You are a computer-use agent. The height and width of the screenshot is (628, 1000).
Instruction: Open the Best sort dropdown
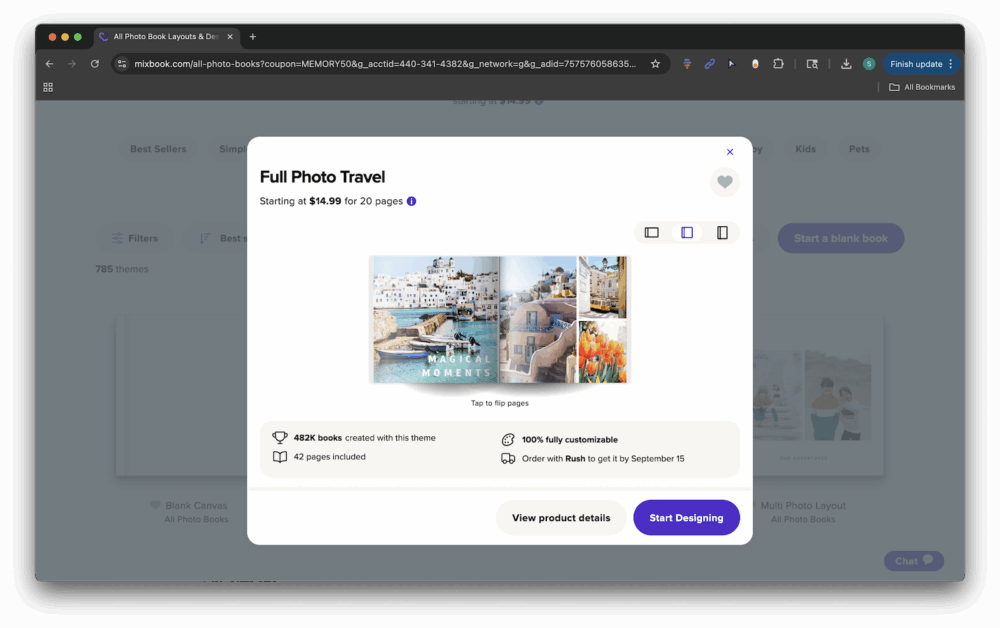click(217, 238)
